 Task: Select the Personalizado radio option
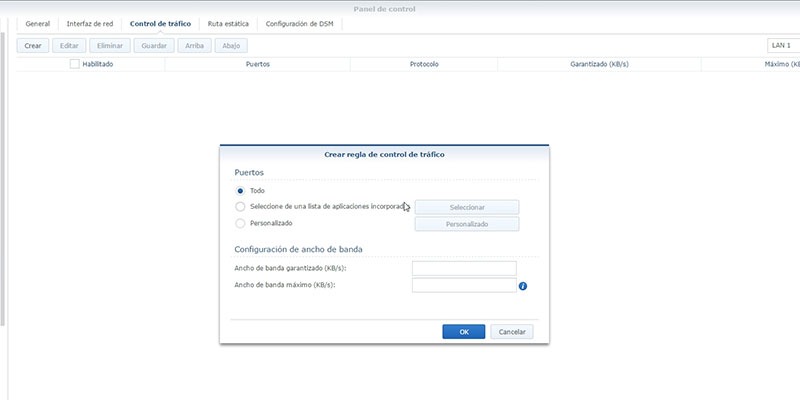pos(240,223)
